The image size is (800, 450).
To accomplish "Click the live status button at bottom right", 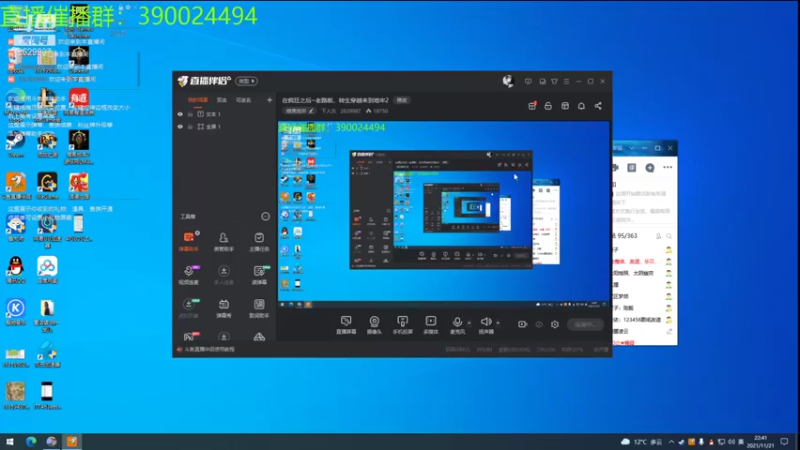I will click(x=585, y=324).
